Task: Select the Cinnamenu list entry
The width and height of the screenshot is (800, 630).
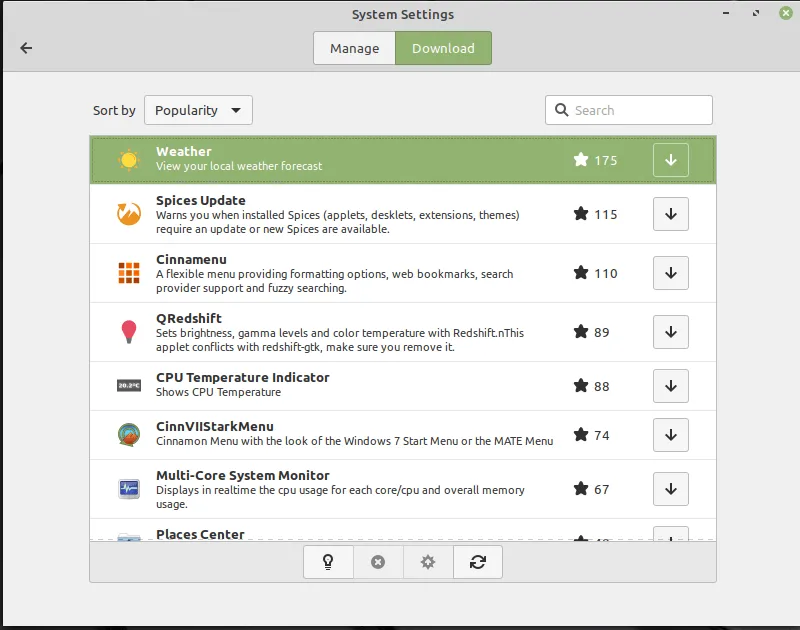Action: point(350,273)
